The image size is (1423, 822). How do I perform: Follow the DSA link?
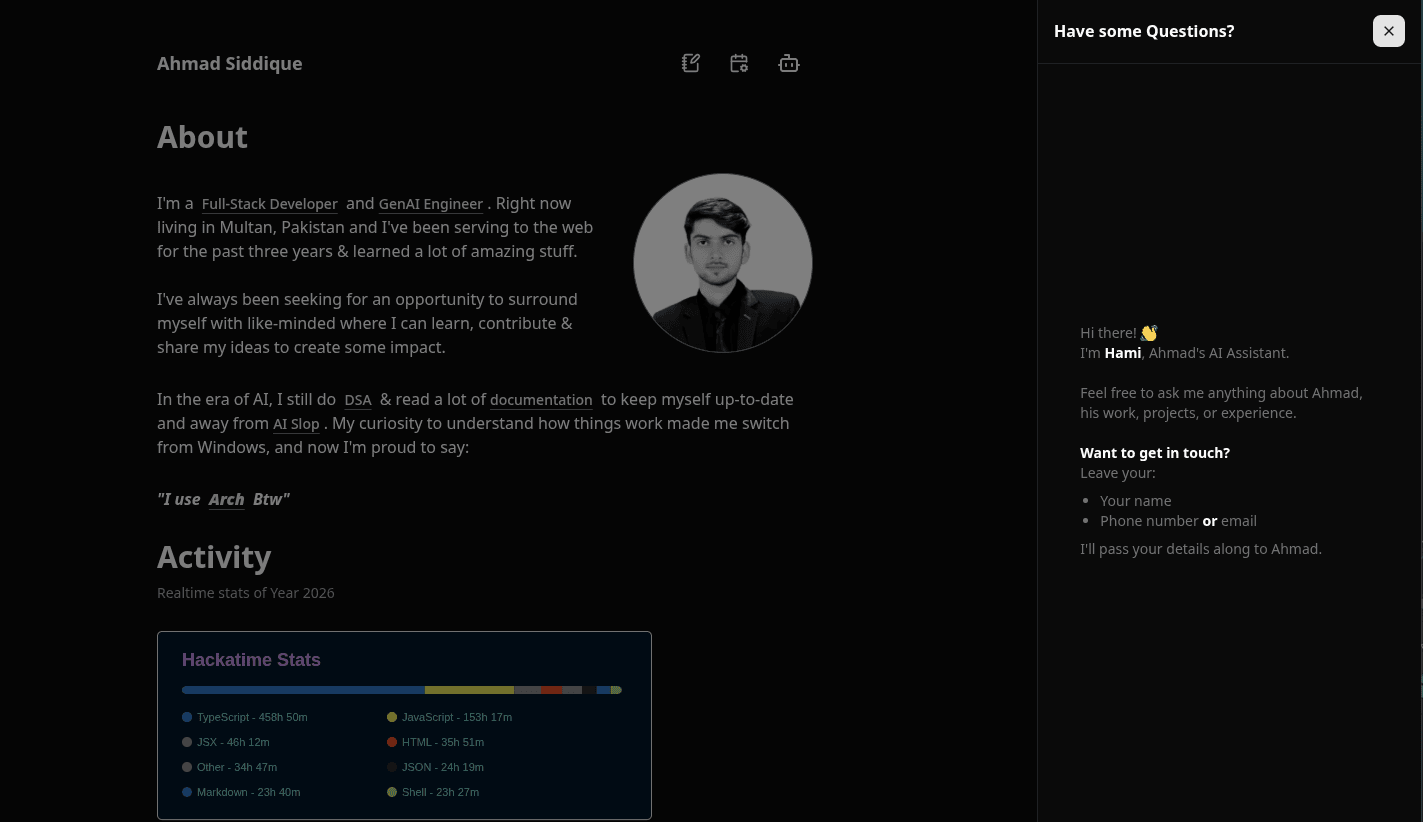(x=358, y=400)
